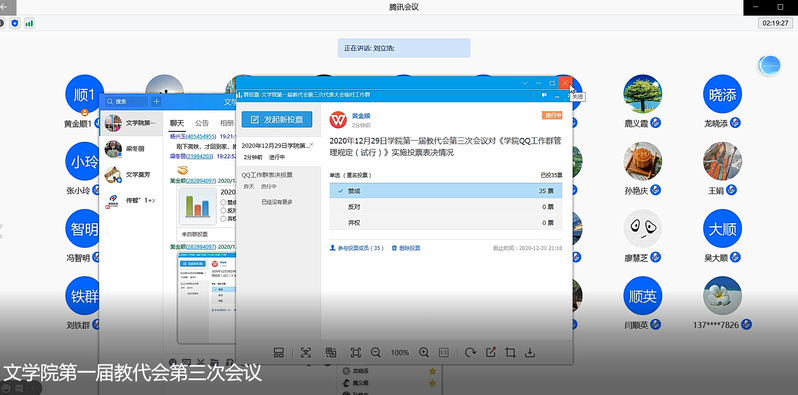Screen dimensions: 798x395
Task: Click the 发起新投票 button
Action: [277, 120]
